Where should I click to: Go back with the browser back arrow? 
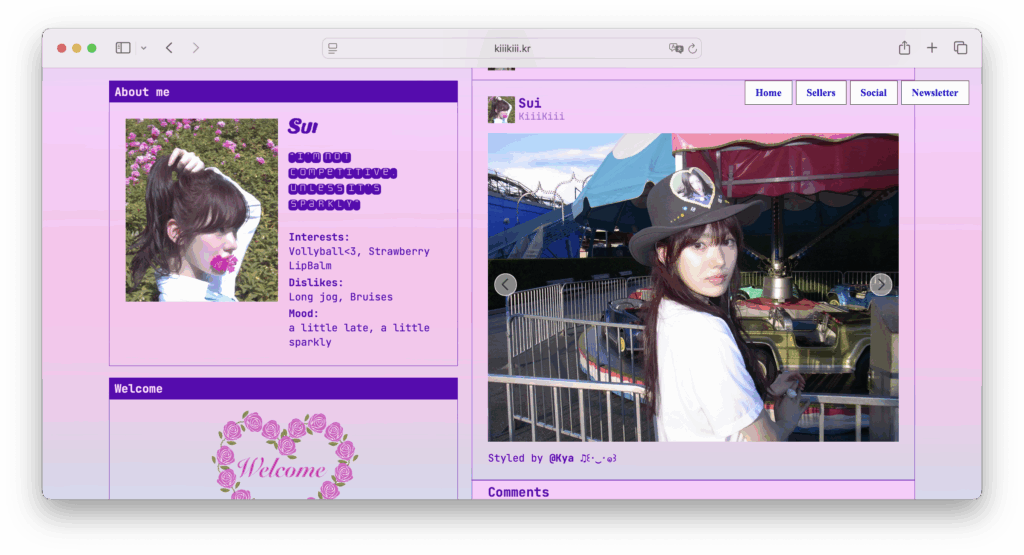click(169, 48)
